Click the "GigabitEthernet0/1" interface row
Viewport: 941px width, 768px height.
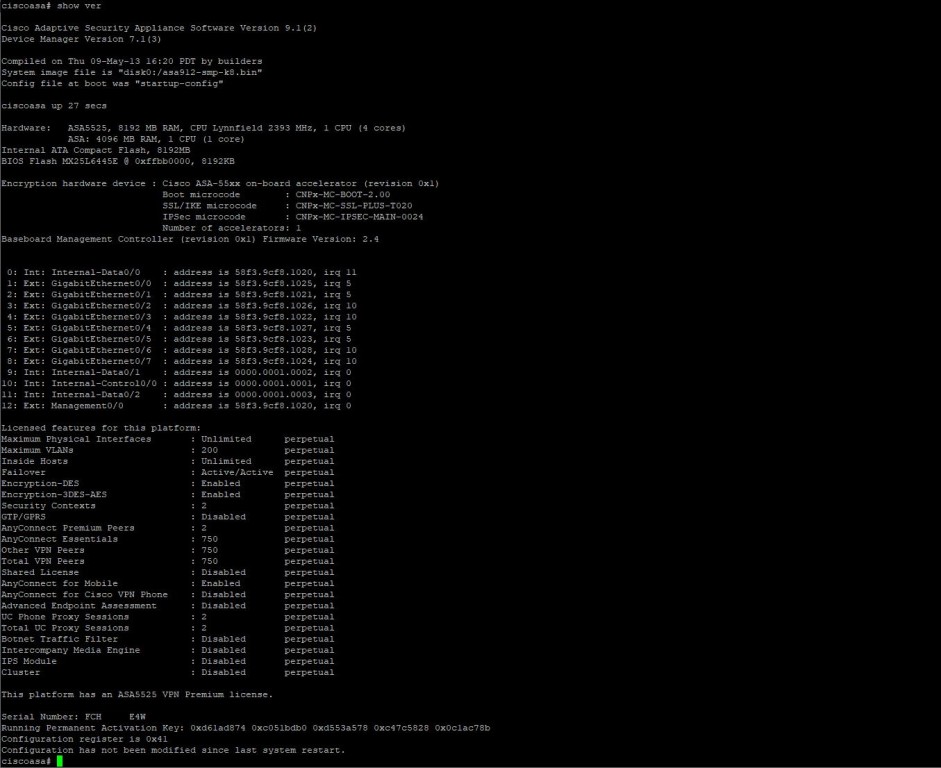tap(179, 295)
